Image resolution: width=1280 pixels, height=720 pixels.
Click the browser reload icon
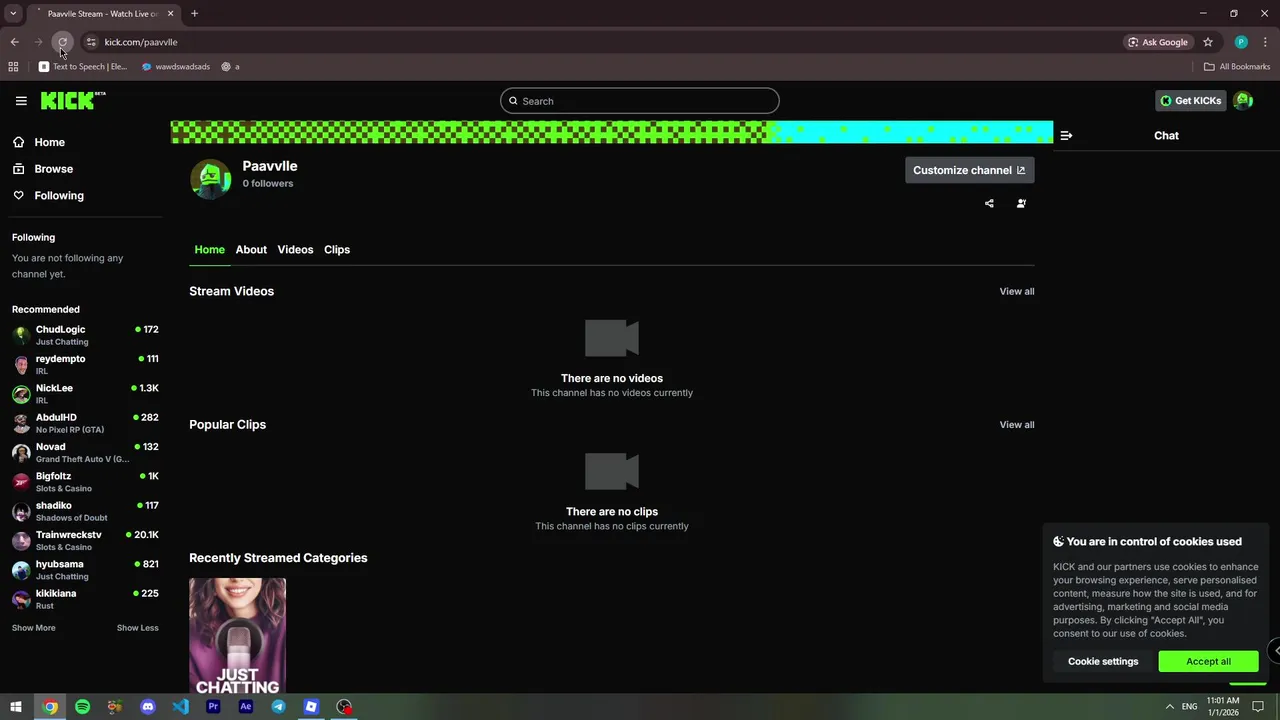pyautogui.click(x=62, y=42)
